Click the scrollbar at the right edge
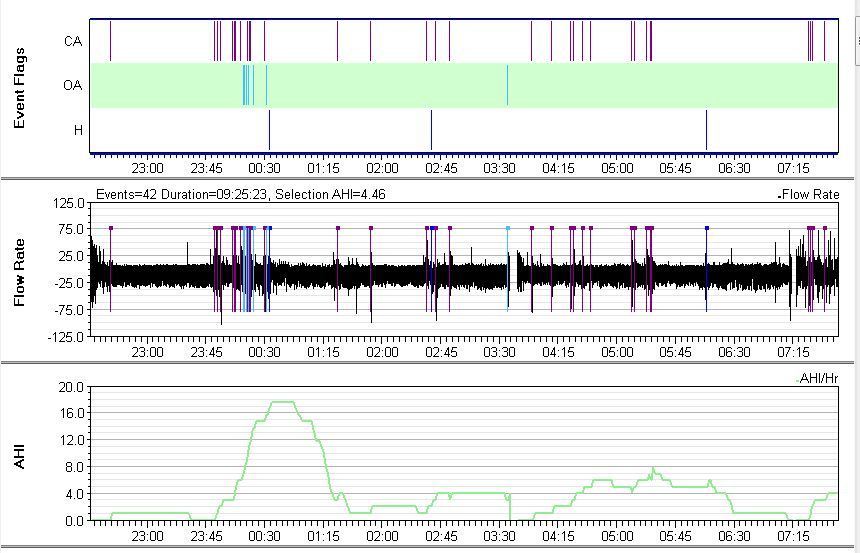860x553 pixels. coord(857,40)
